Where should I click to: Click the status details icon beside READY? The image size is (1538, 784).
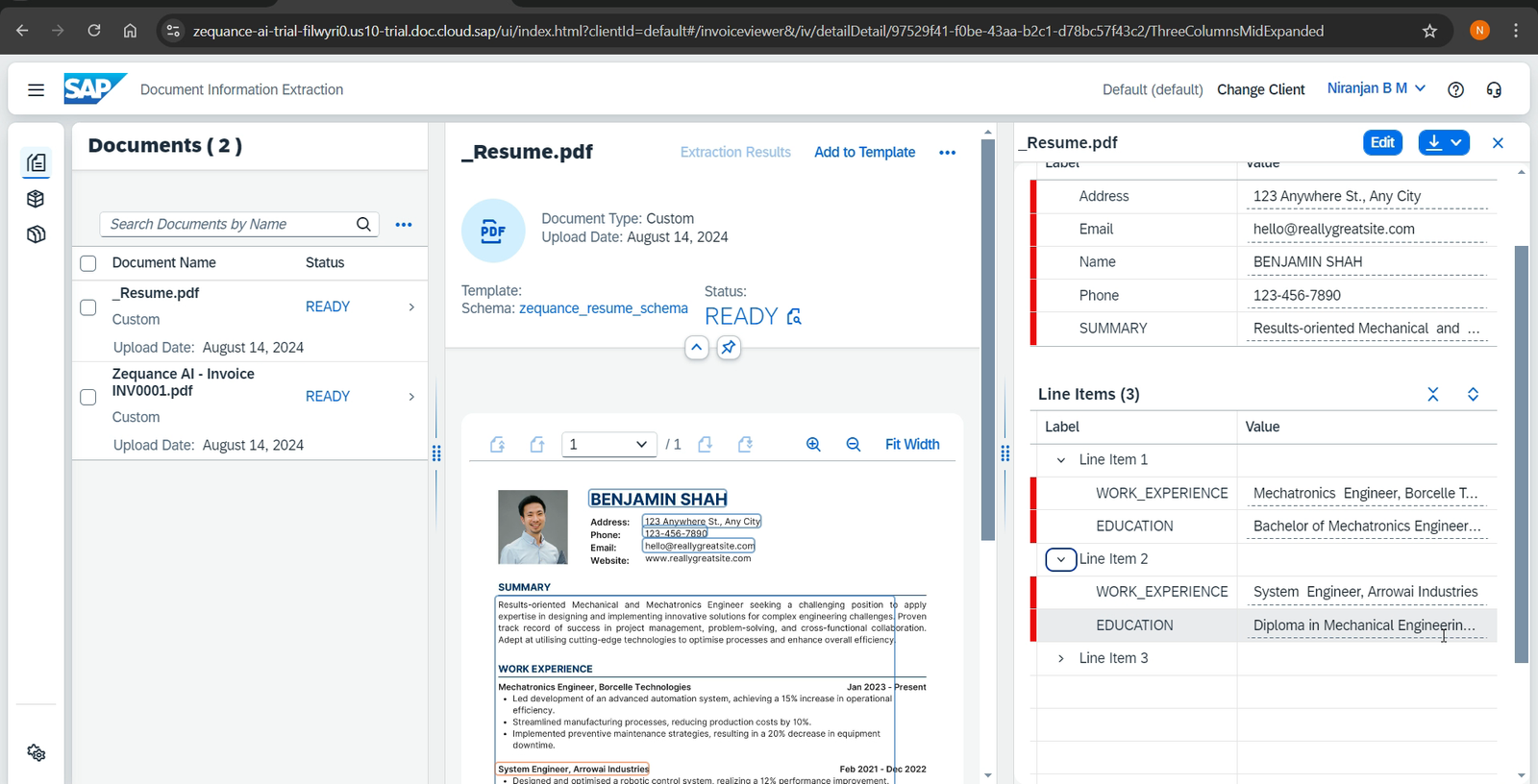(x=794, y=316)
